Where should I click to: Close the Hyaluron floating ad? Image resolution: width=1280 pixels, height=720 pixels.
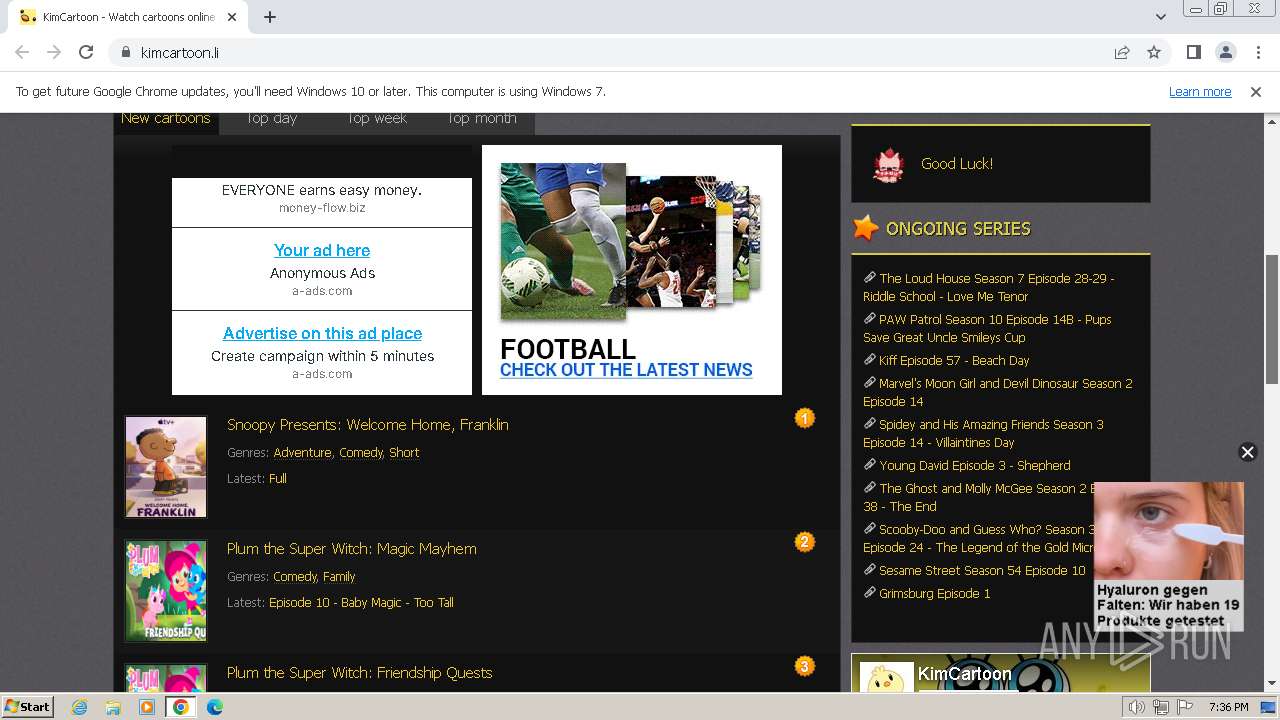(1247, 452)
